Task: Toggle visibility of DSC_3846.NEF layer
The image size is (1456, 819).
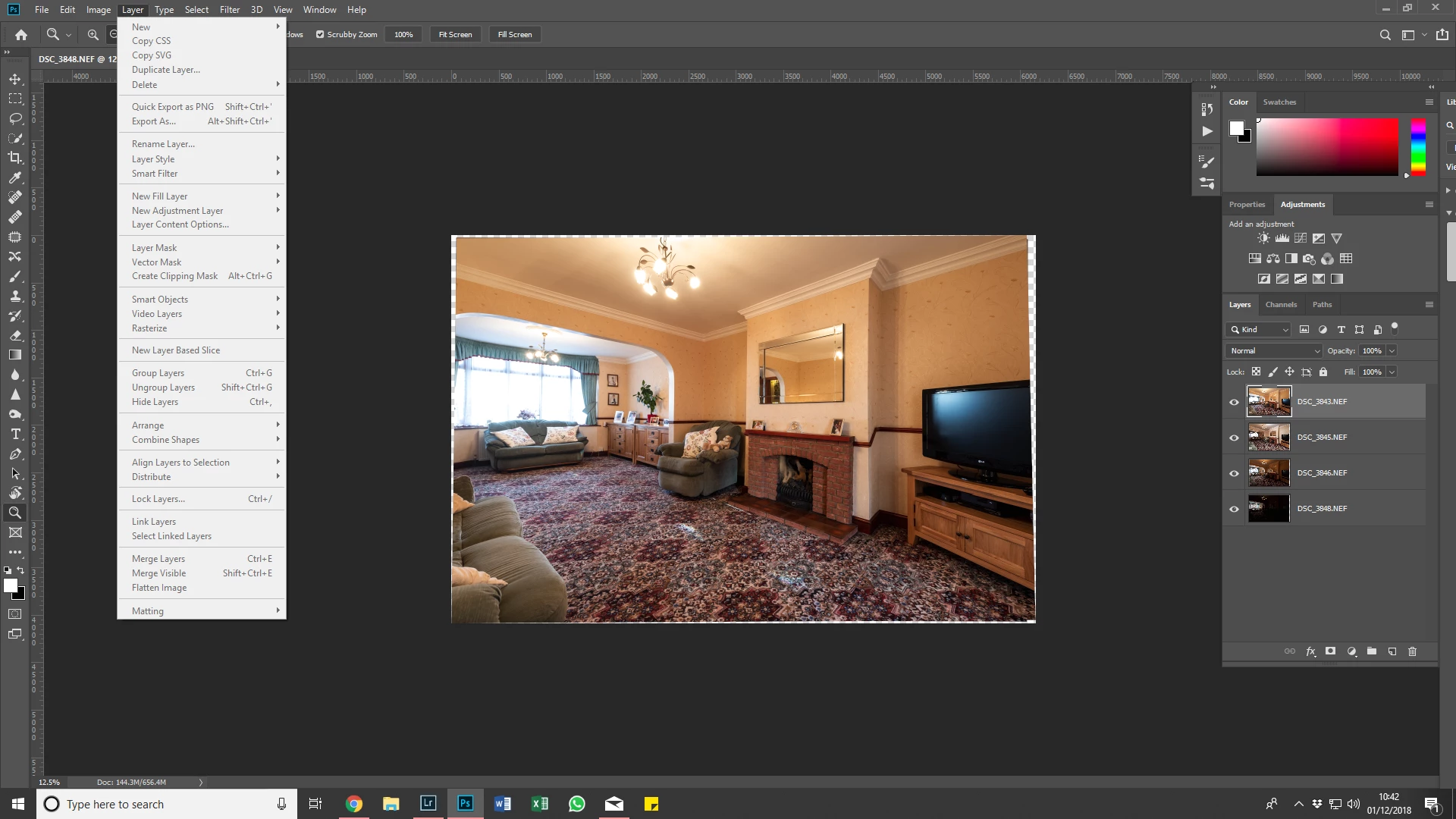Action: coord(1234,473)
